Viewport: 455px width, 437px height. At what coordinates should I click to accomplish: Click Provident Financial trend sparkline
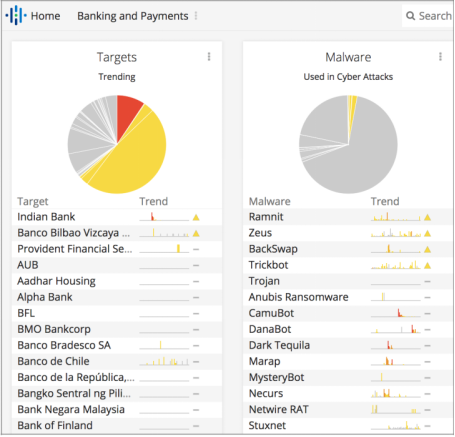(164, 249)
